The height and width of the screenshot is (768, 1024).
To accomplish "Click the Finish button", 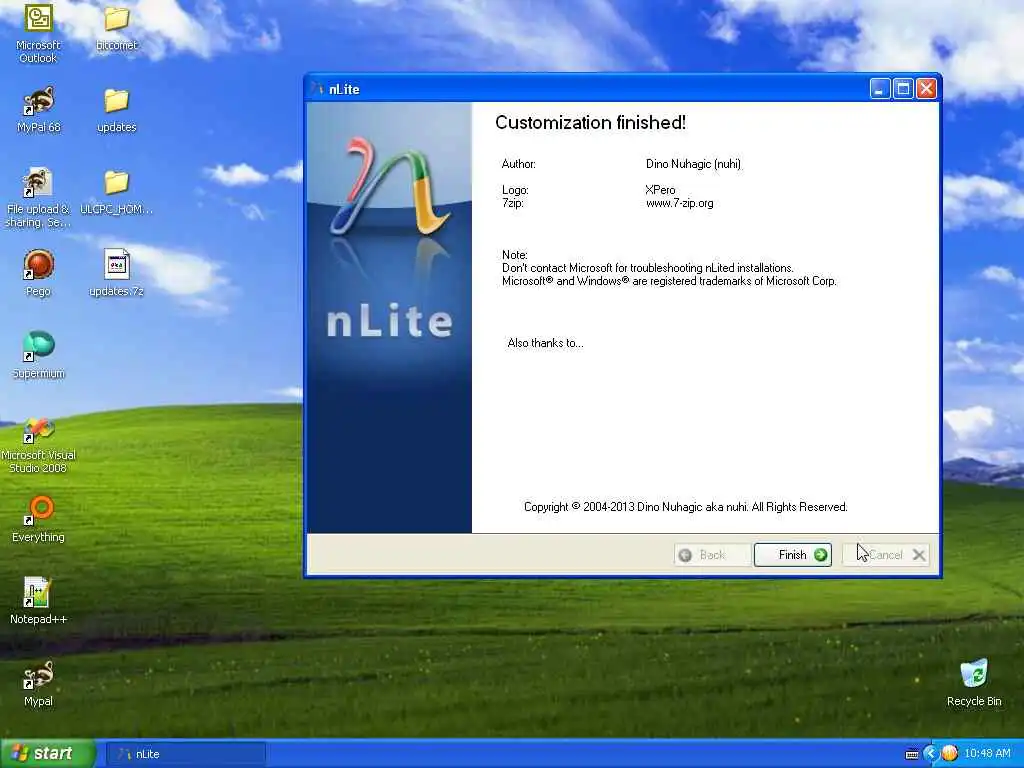I will (793, 554).
